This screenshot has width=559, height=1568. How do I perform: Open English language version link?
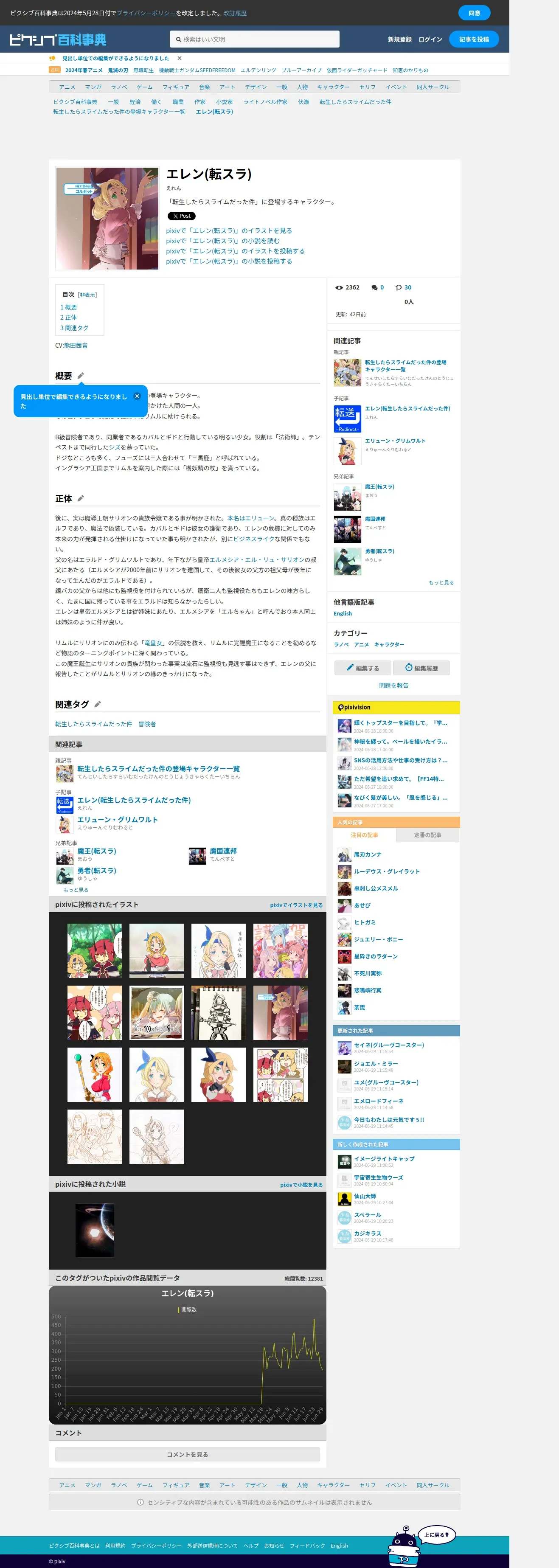click(x=342, y=613)
